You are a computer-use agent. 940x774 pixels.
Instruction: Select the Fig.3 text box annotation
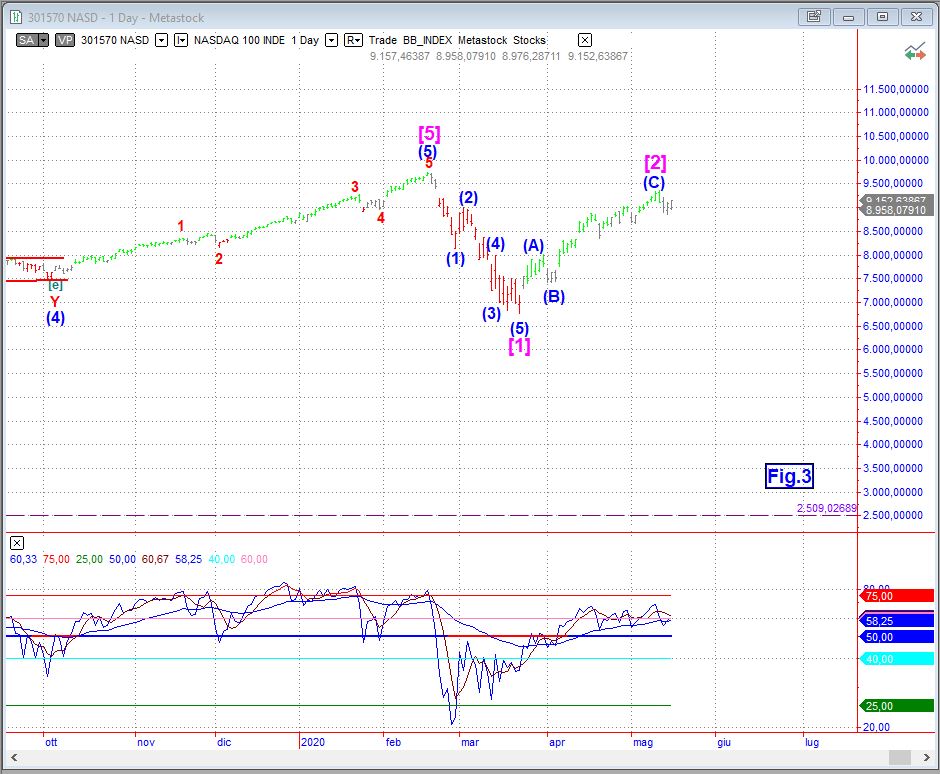pos(789,476)
